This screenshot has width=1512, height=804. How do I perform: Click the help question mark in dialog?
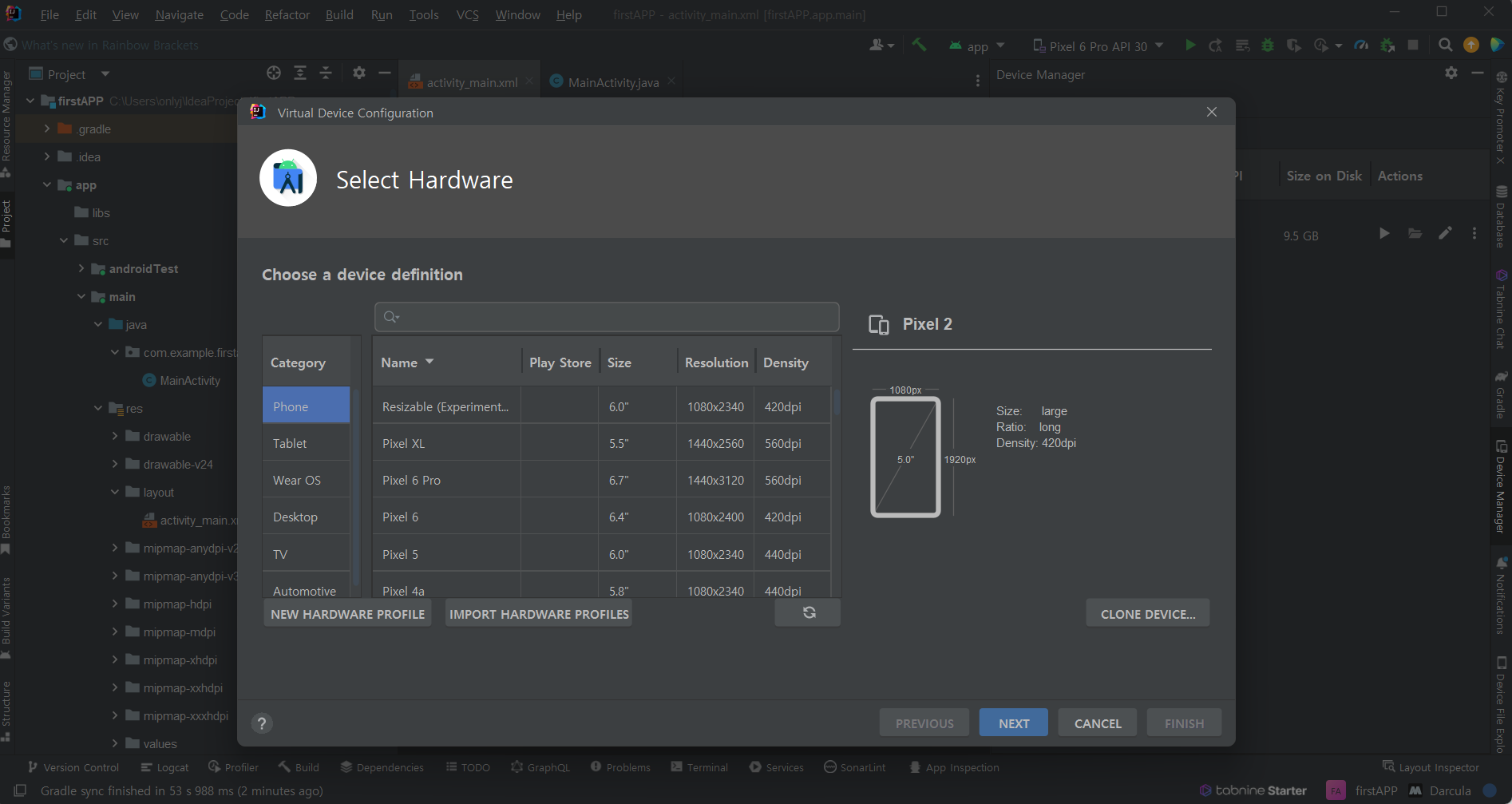(262, 723)
